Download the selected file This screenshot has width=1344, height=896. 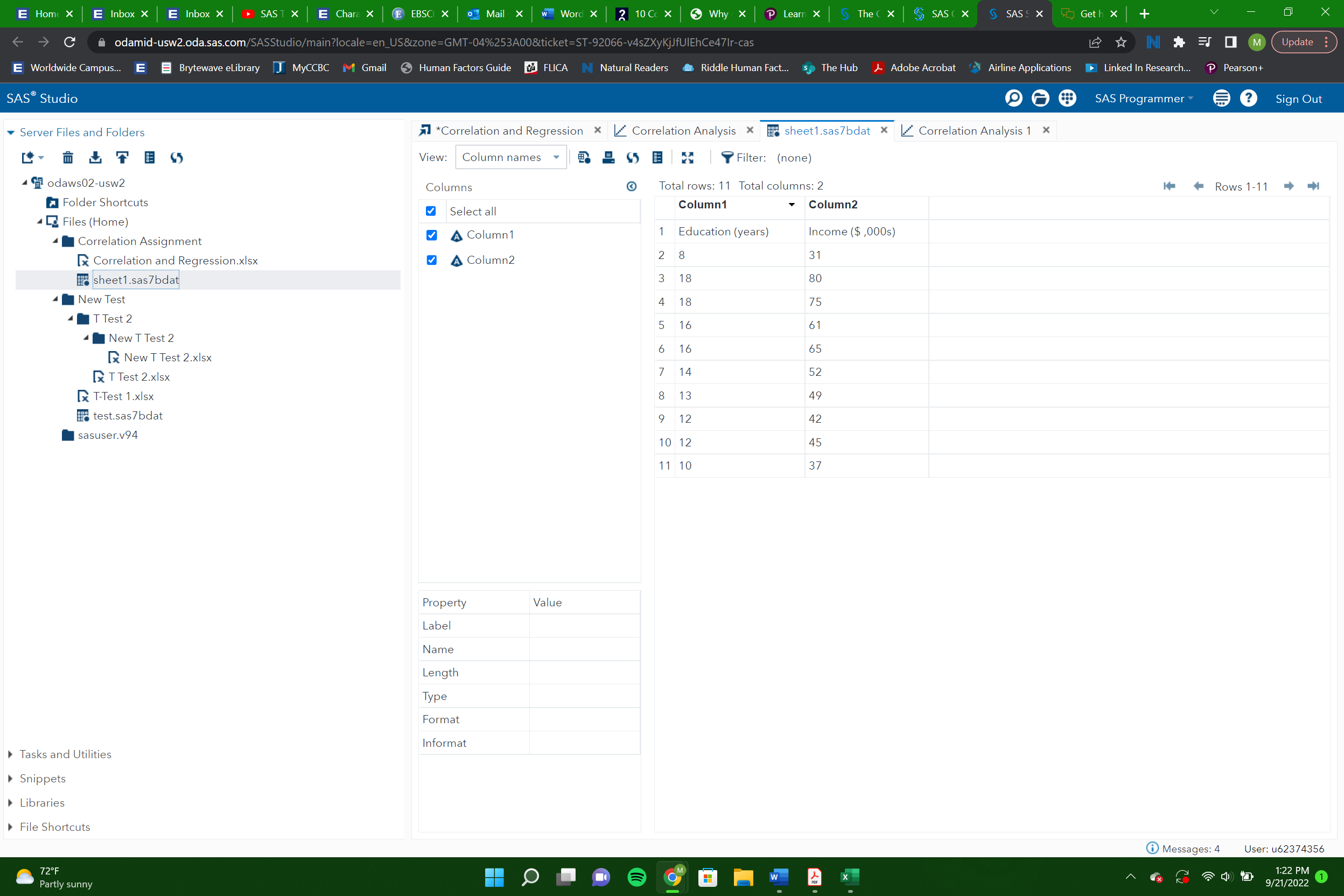[95, 158]
